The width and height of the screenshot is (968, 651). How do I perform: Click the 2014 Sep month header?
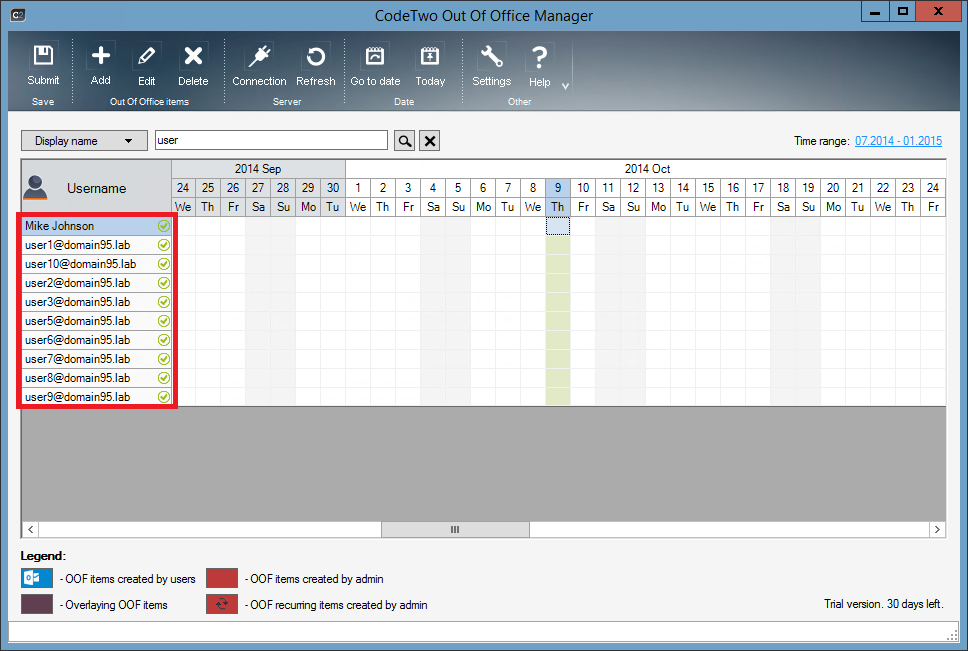coord(258,169)
